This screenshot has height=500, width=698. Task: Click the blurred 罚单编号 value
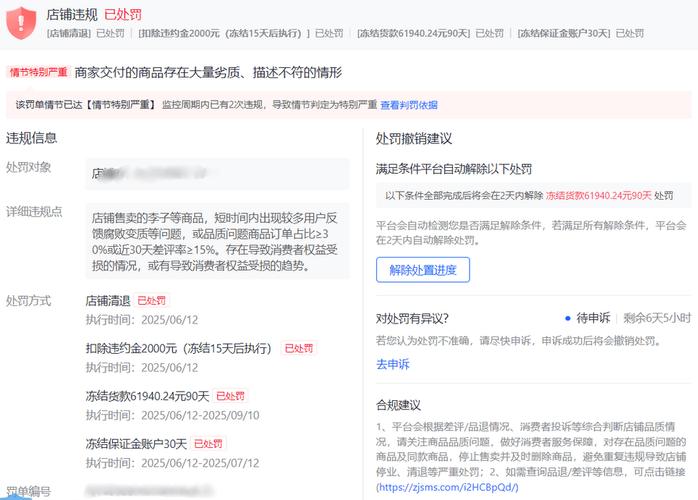150,491
